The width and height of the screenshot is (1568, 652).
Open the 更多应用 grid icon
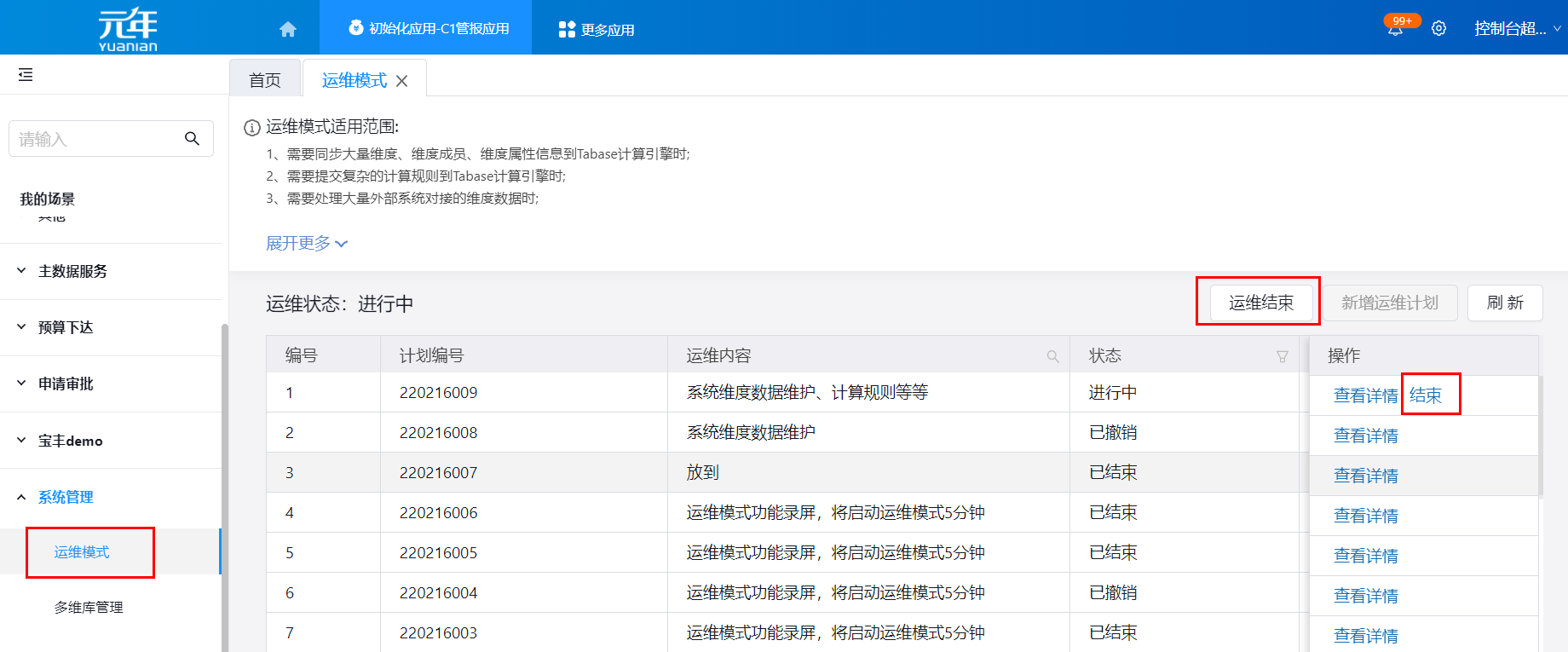pos(567,29)
